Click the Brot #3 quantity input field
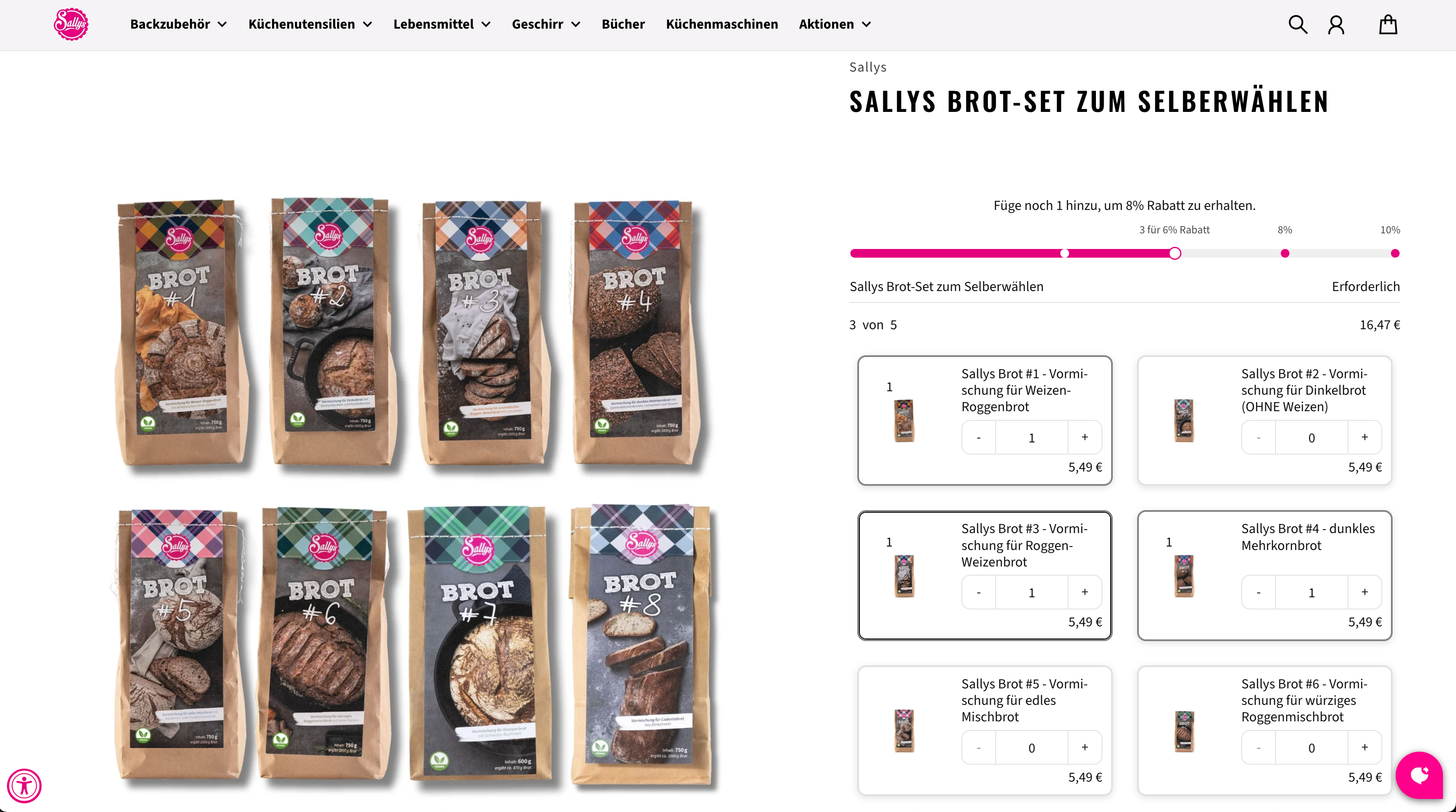1456x812 pixels. 1032,593
